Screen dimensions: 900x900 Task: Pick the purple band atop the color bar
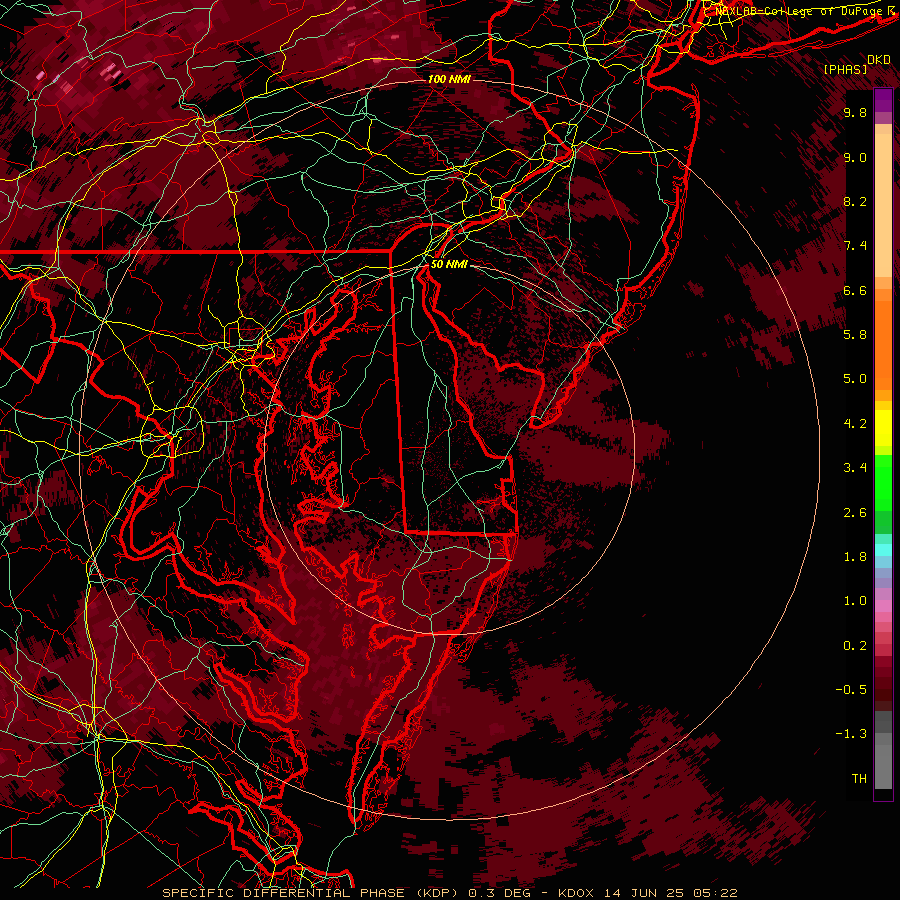point(883,100)
